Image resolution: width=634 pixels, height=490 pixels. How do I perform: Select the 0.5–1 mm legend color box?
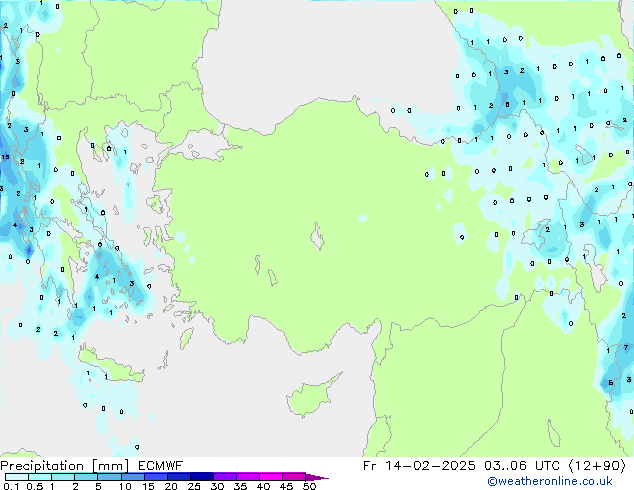pos(40,477)
